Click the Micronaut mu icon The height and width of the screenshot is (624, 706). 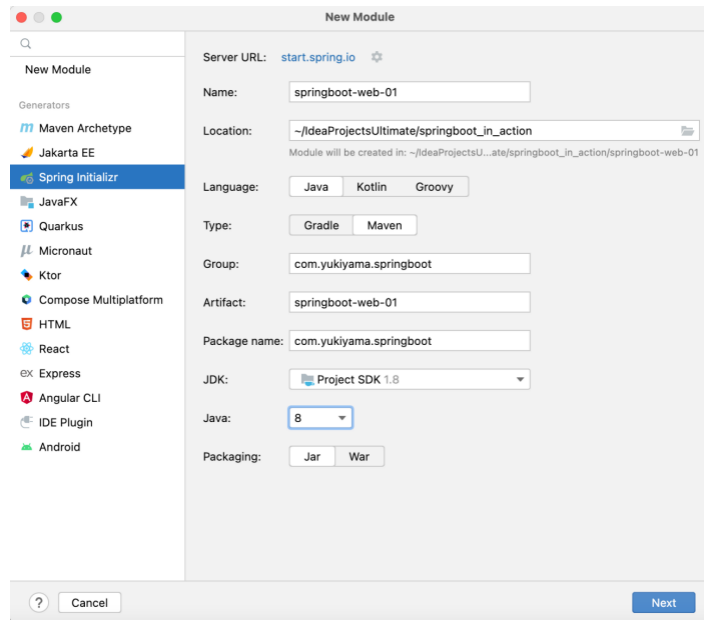[27, 251]
